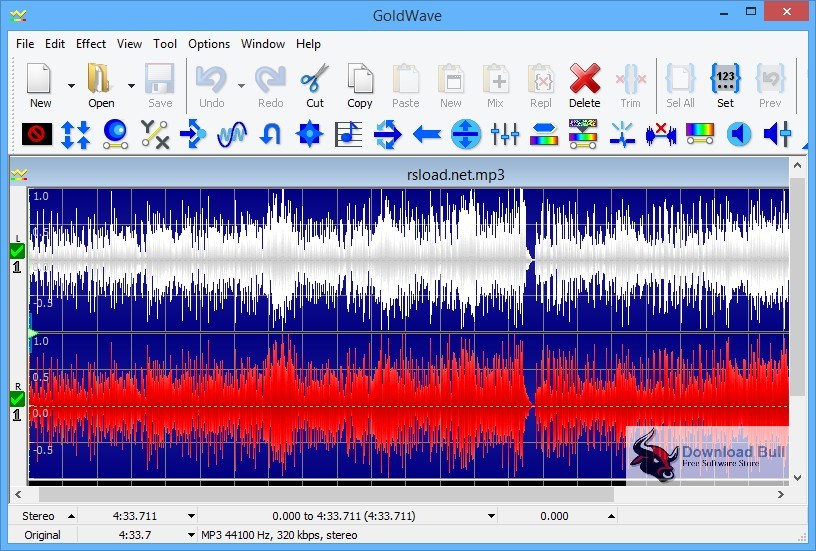Click the blue U-turn invert icon

[271, 134]
